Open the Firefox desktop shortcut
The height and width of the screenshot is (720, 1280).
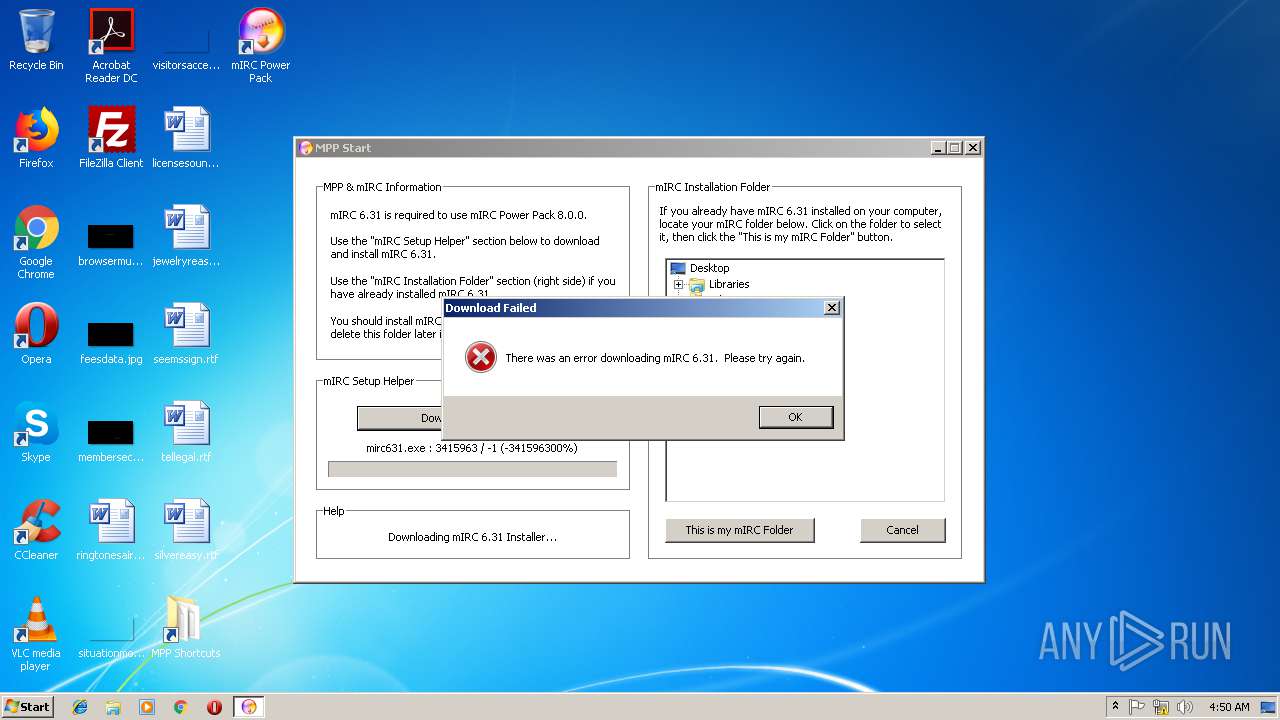pyautogui.click(x=36, y=138)
